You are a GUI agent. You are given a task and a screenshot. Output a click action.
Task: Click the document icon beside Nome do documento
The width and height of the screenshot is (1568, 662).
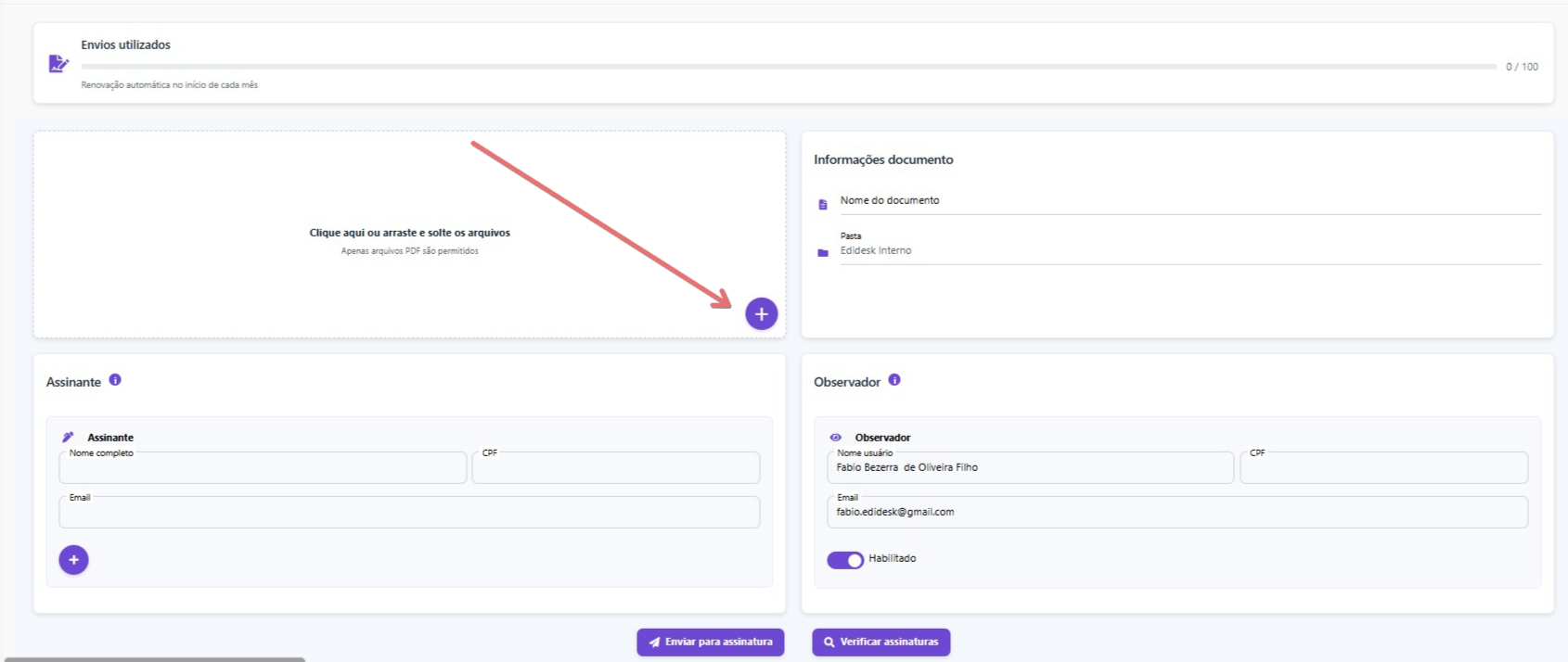(823, 204)
